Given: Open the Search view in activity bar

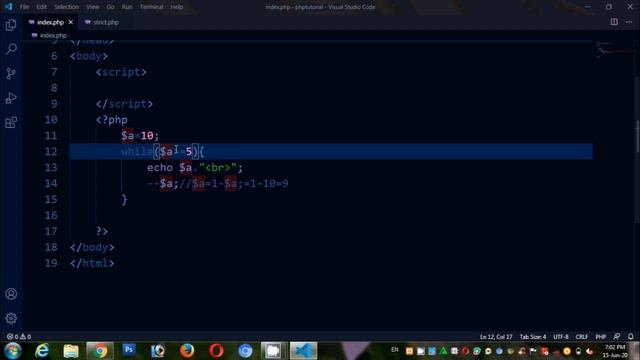Looking at the screenshot, I should click(x=11, y=49).
